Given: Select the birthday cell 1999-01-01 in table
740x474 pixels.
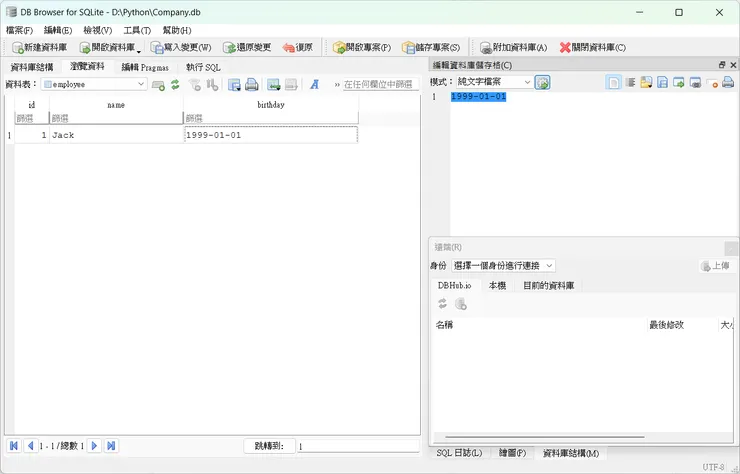Looking at the screenshot, I should [271, 135].
